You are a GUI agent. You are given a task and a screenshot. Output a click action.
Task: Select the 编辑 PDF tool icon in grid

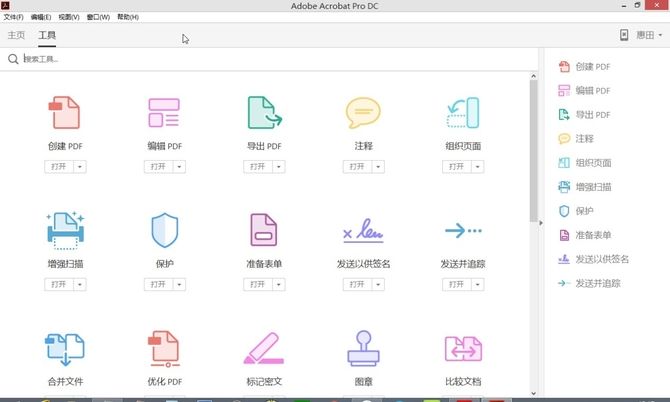164,113
